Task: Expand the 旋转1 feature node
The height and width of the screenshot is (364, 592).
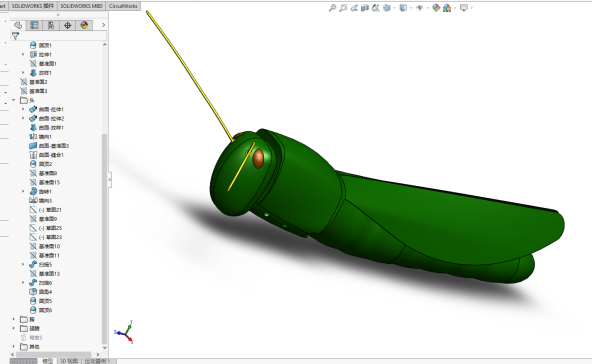Action: tap(23, 191)
